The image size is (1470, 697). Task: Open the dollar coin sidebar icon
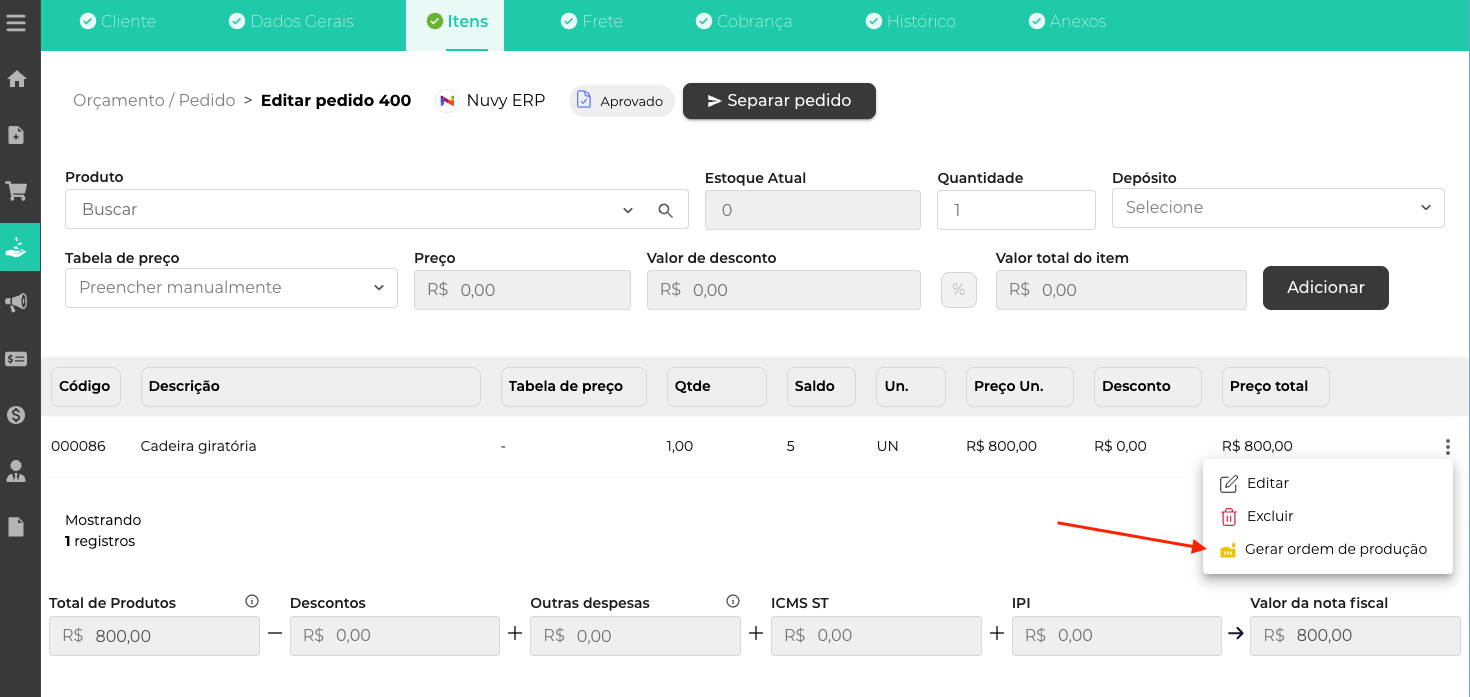coord(17,414)
